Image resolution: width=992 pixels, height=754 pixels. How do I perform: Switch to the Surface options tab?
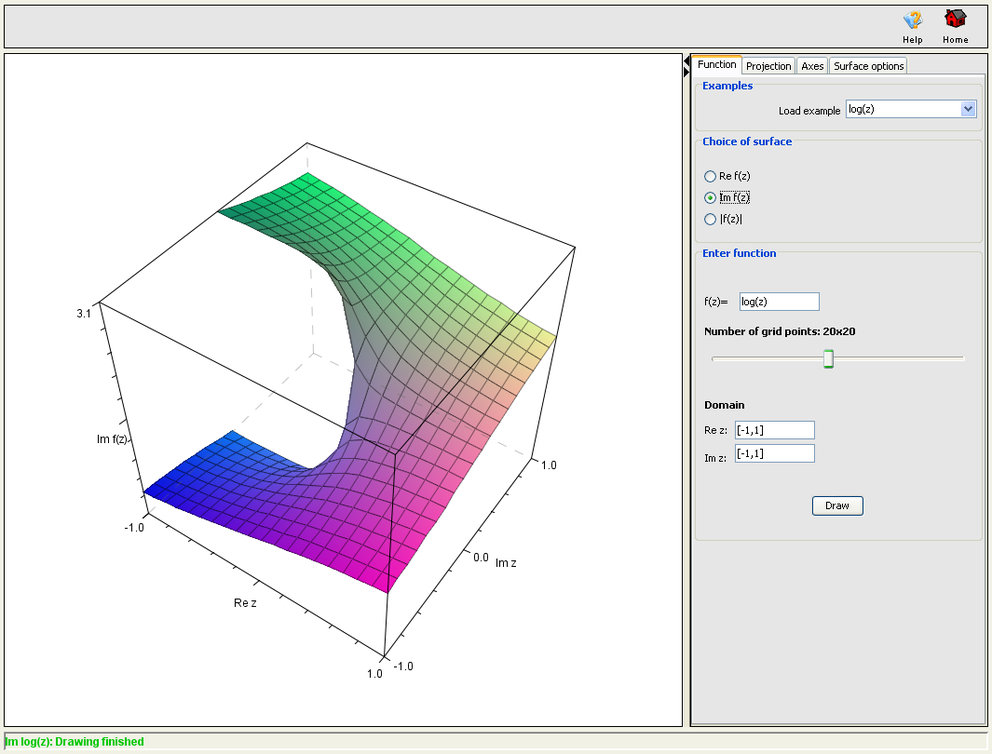click(x=868, y=65)
